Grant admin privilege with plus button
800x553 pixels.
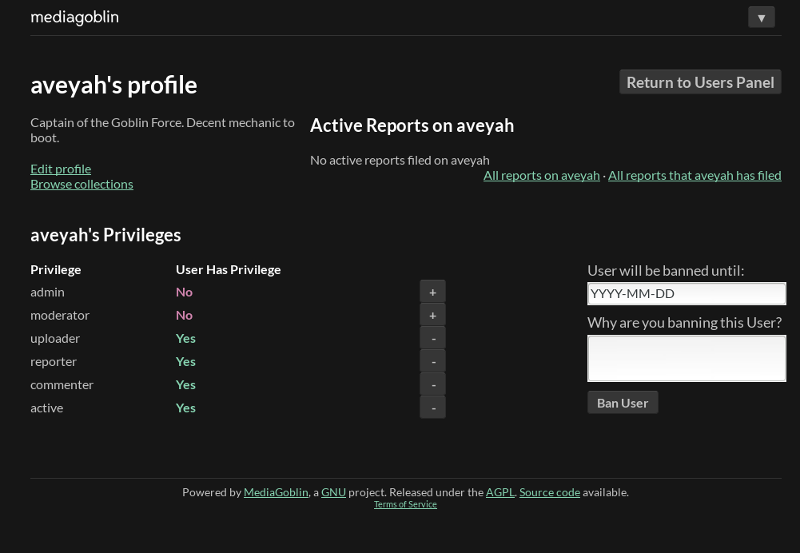[433, 292]
